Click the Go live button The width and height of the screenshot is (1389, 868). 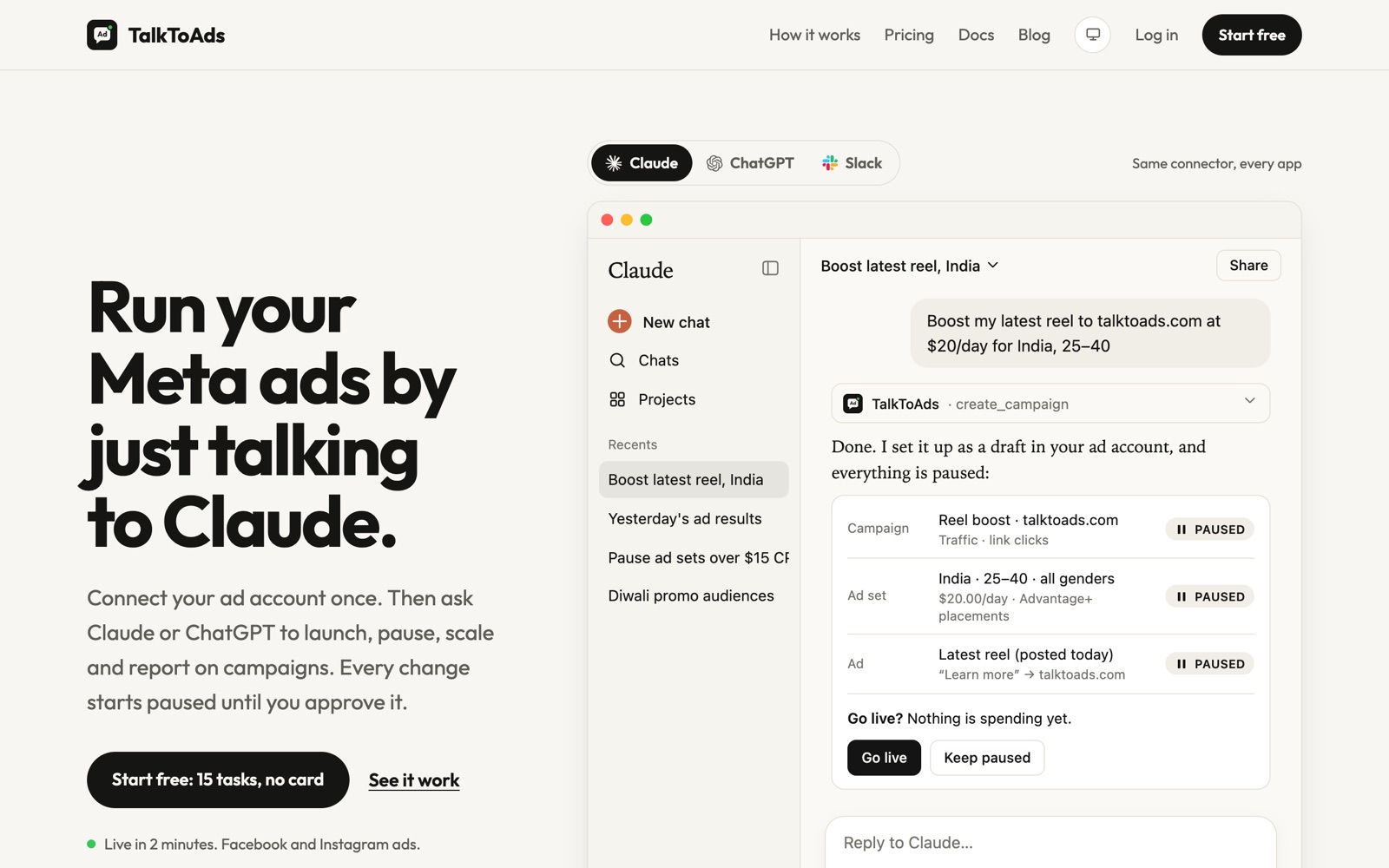click(884, 758)
